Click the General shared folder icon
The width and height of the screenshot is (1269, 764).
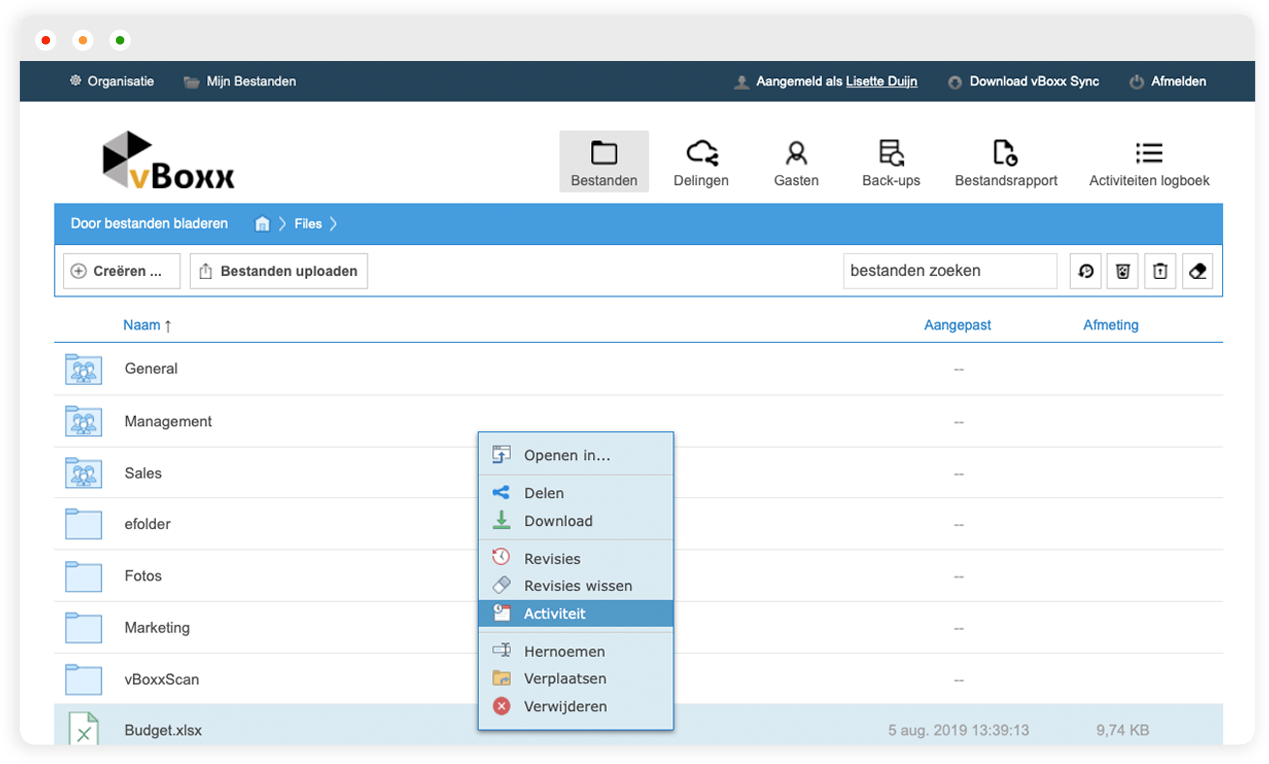point(84,369)
